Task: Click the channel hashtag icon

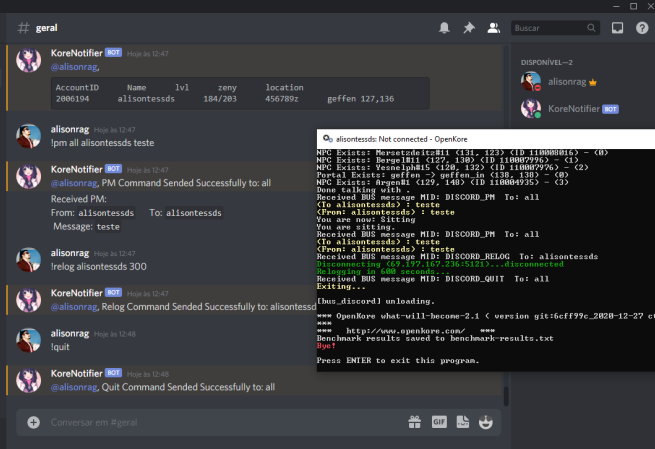Action: 23,28
